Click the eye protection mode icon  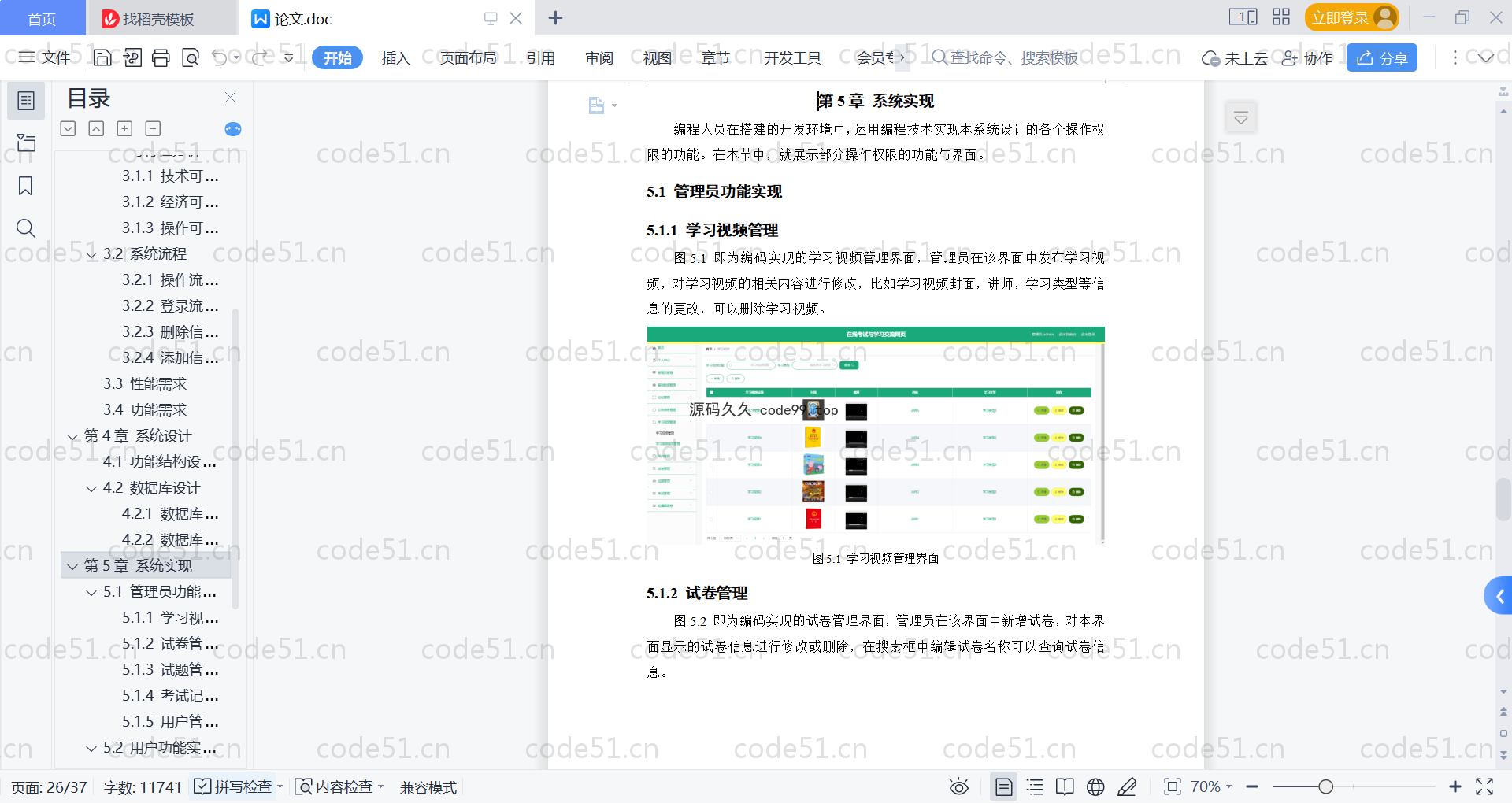click(x=959, y=786)
